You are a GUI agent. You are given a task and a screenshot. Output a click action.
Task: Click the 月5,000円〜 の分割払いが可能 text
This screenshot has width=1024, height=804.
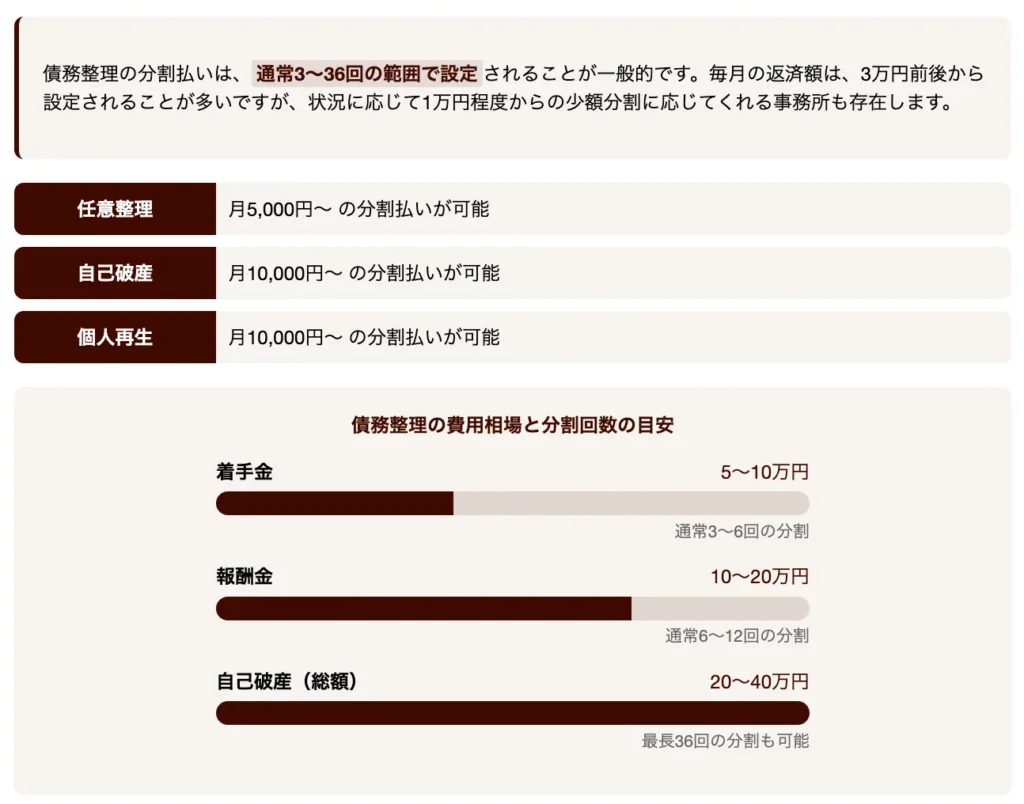(358, 209)
